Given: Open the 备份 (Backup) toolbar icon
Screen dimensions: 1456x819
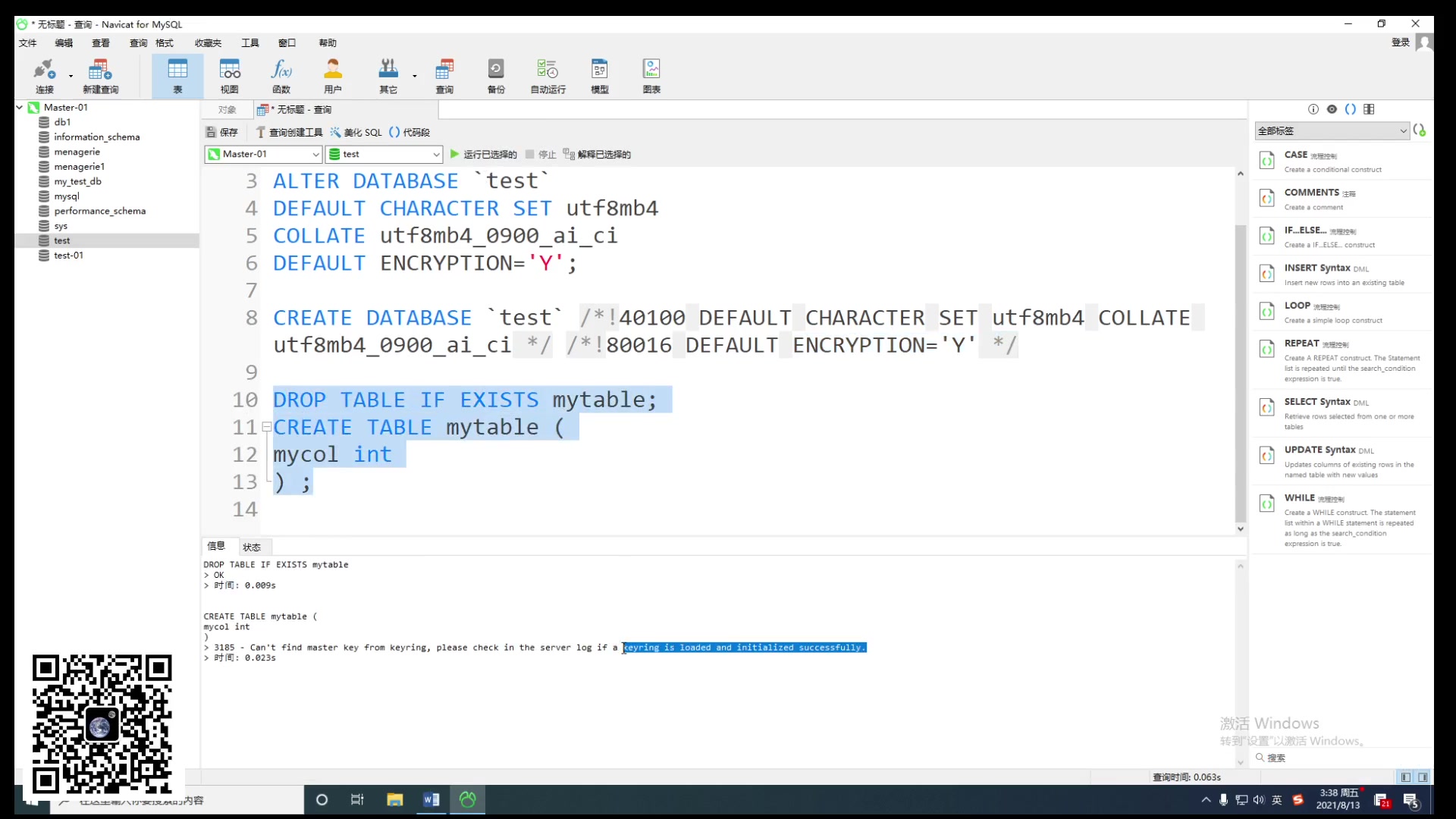Looking at the screenshot, I should pyautogui.click(x=496, y=77).
